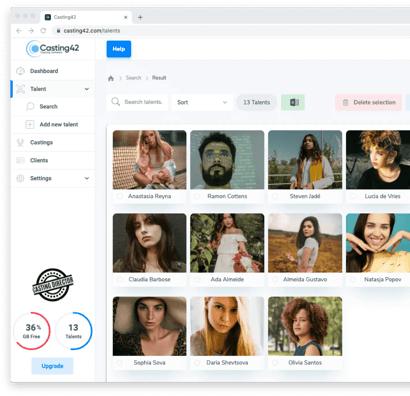Close the Casting42 browser tab
This screenshot has height=396, width=410.
(x=126, y=17)
